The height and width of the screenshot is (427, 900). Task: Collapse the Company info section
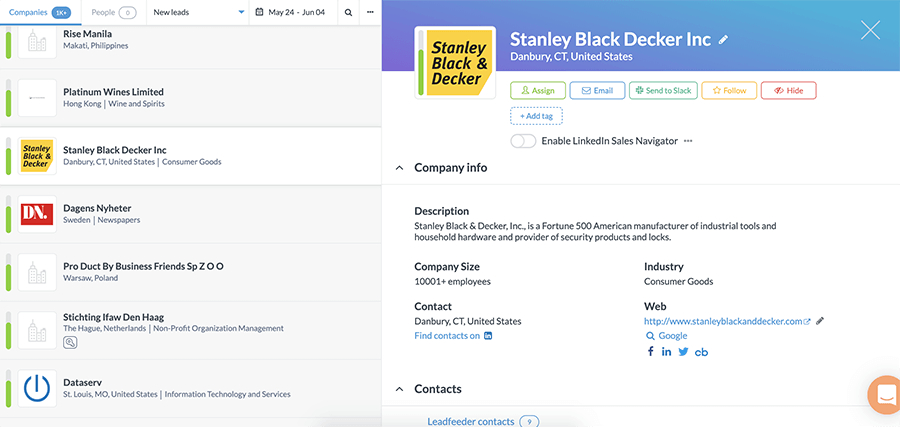pyautogui.click(x=399, y=168)
